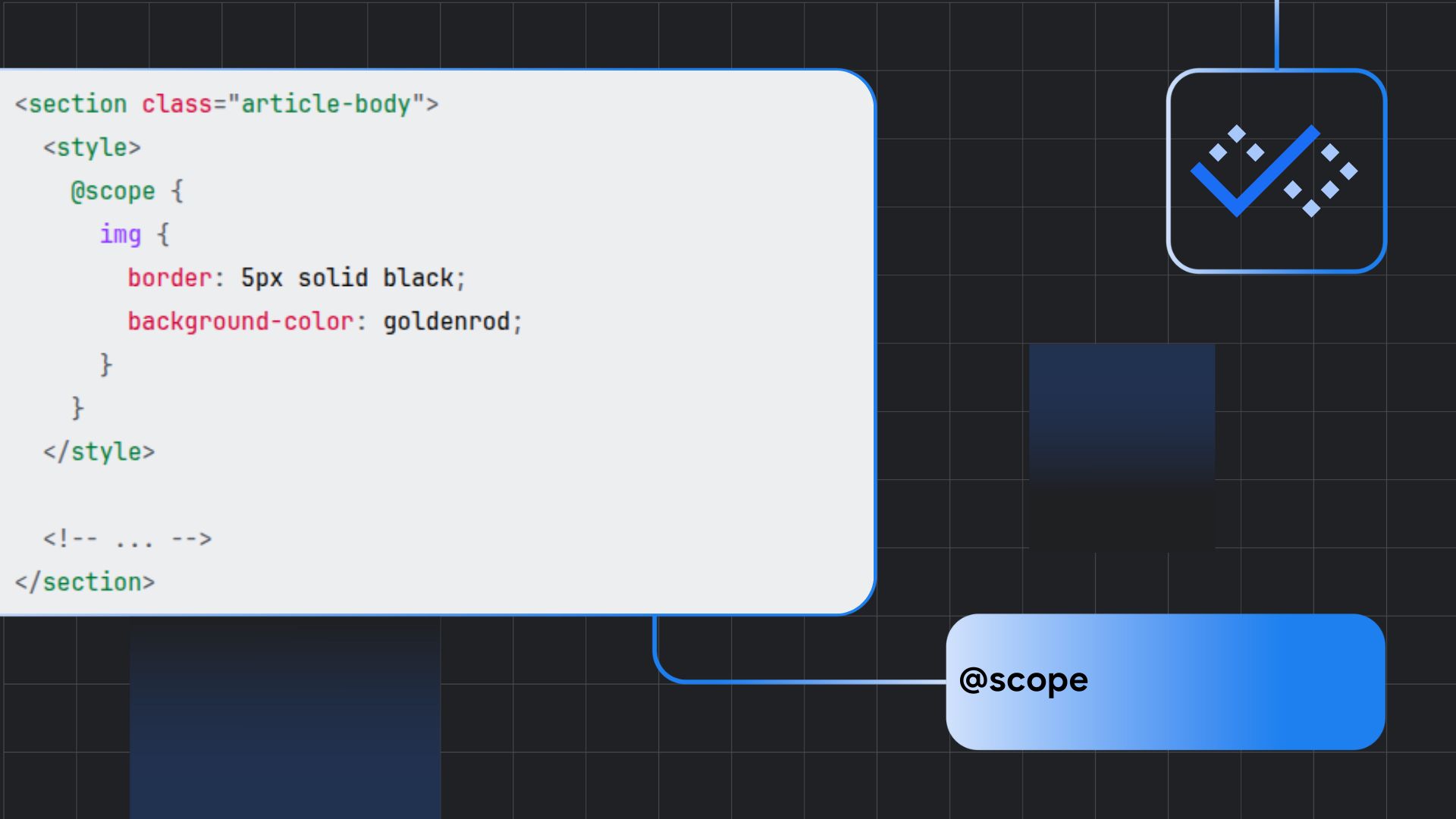The width and height of the screenshot is (1456, 819).
Task: Click the @scope gradient label button
Action: coord(1165,681)
